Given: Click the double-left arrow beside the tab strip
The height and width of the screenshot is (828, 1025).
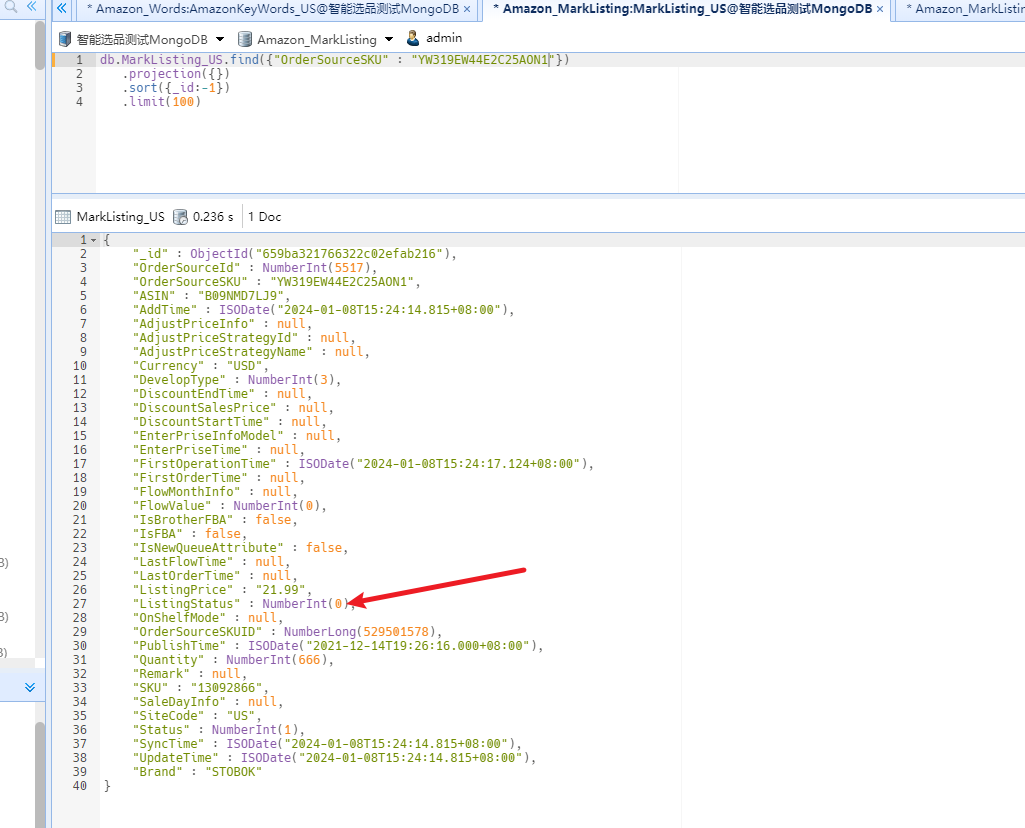Looking at the screenshot, I should 61,8.
